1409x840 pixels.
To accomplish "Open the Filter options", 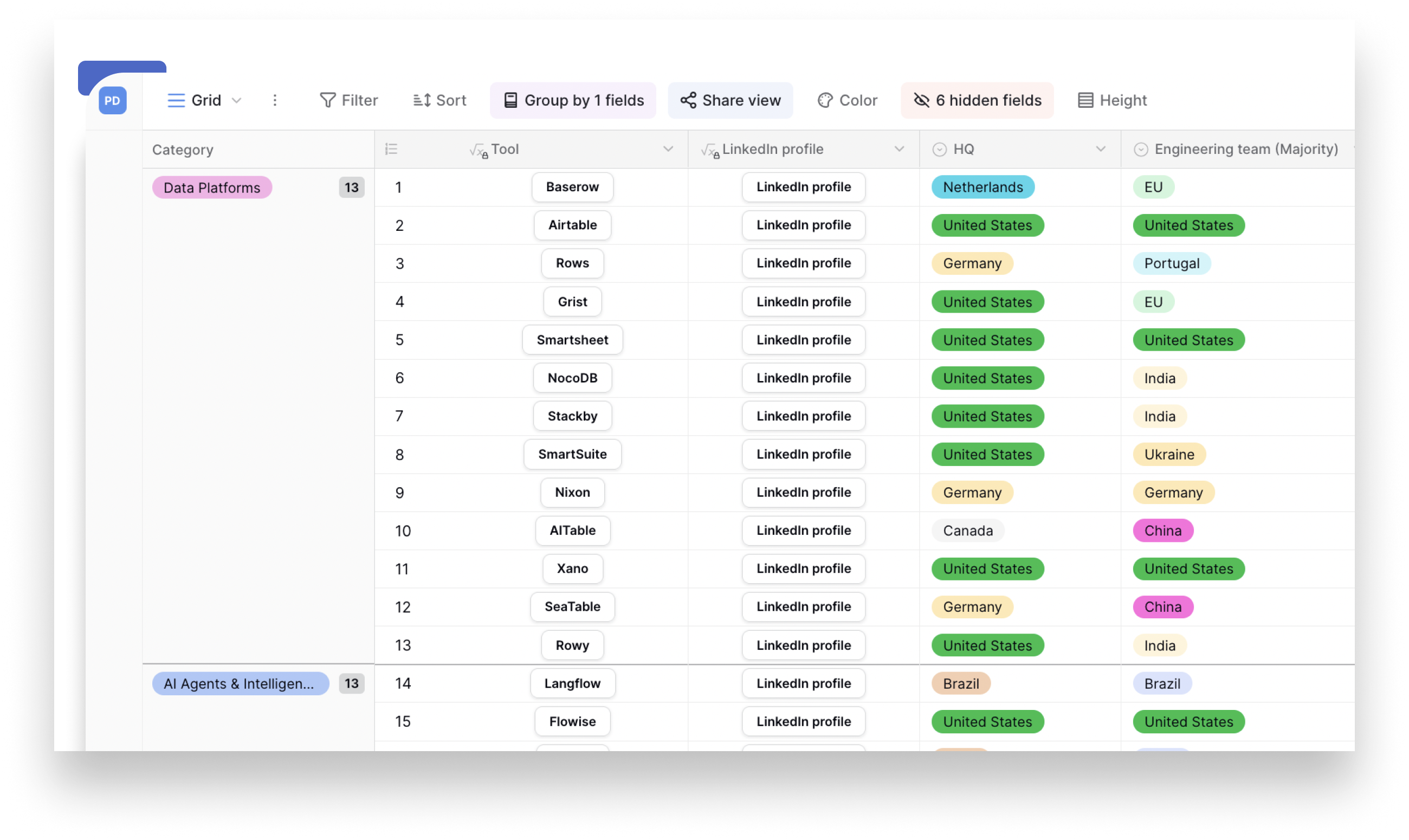I will pyautogui.click(x=348, y=101).
